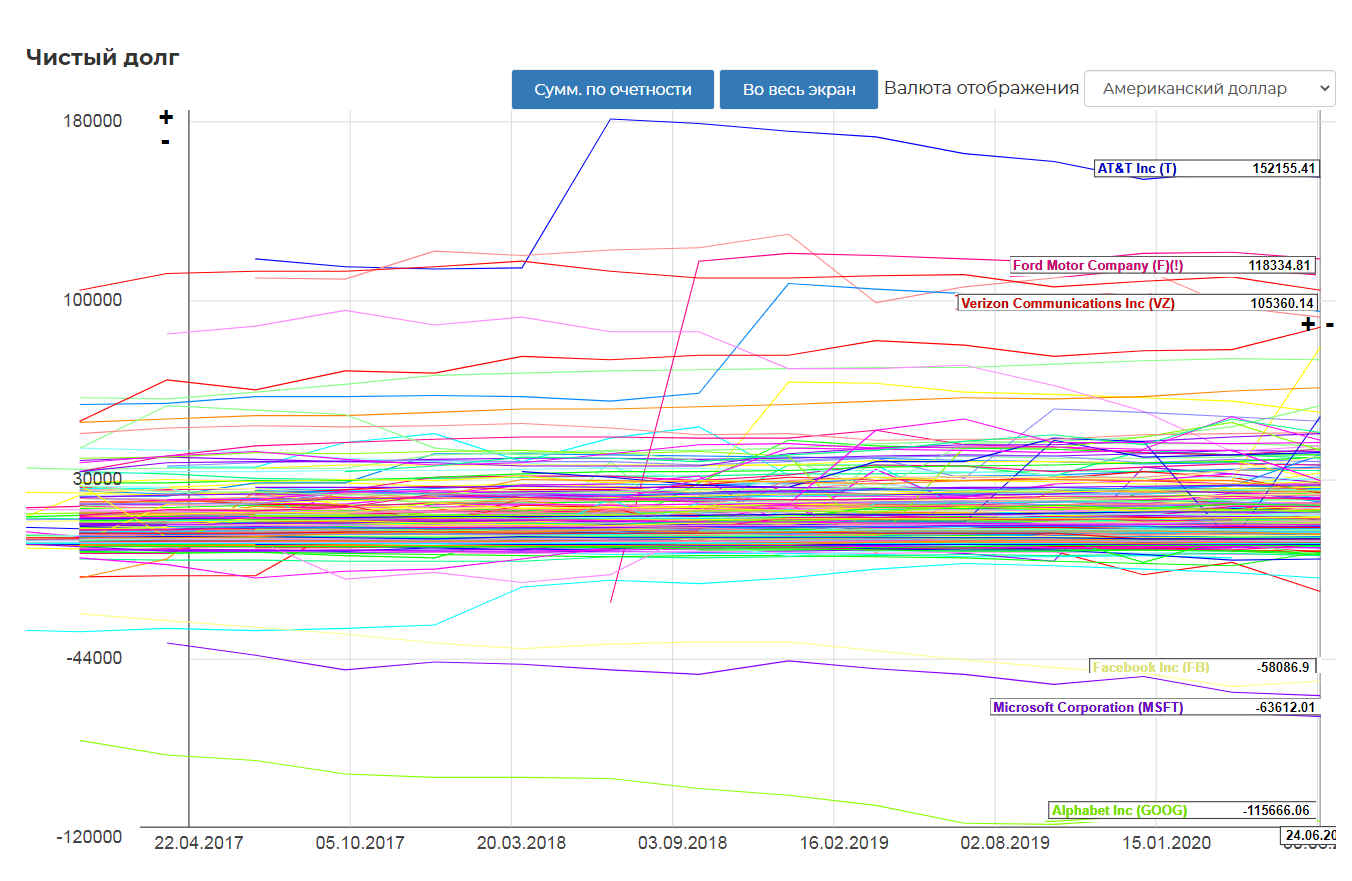Click the 05.10.2017 date on the X axis
Screen dimensions: 1352x881
click(360, 843)
